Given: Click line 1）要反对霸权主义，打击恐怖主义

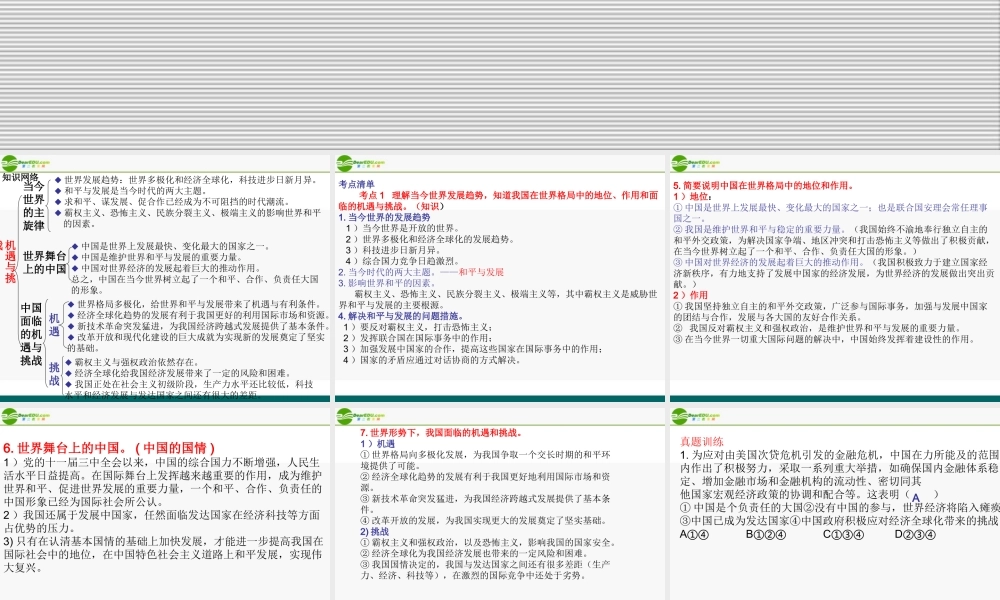Looking at the screenshot, I should pos(418,327).
